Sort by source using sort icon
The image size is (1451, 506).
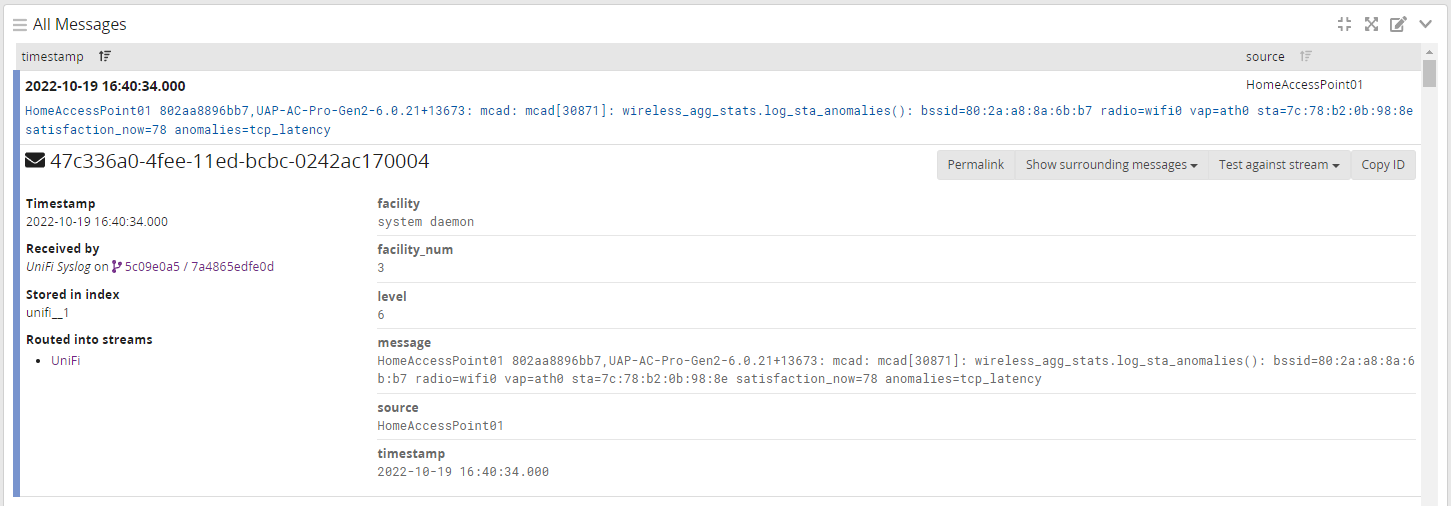tap(1306, 57)
